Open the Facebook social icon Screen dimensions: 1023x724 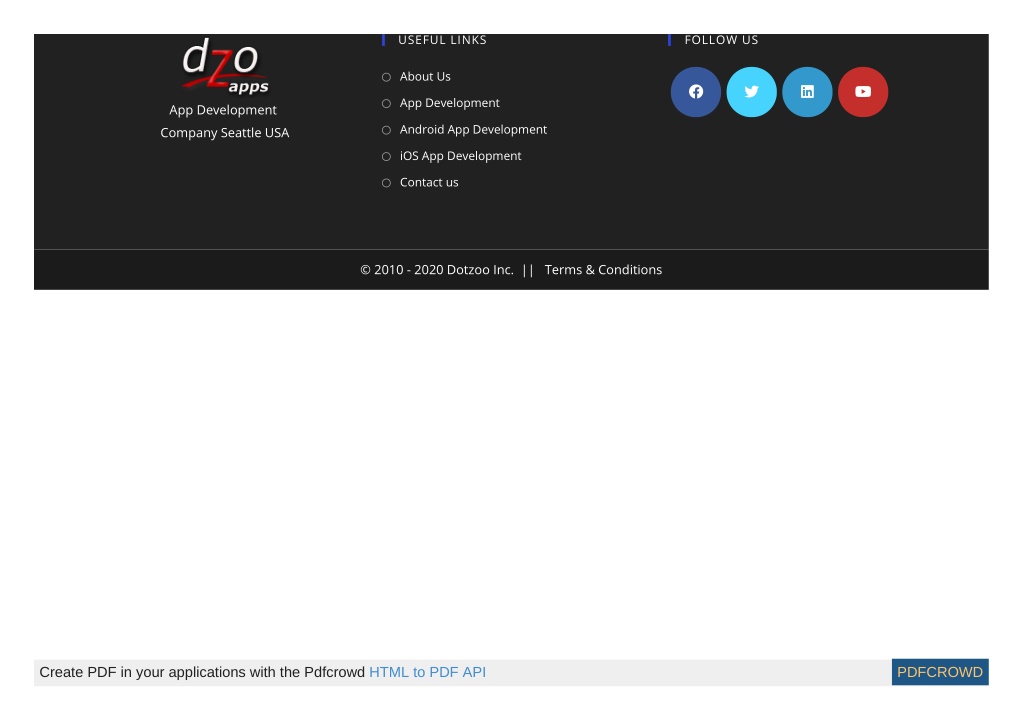pyautogui.click(x=695, y=92)
